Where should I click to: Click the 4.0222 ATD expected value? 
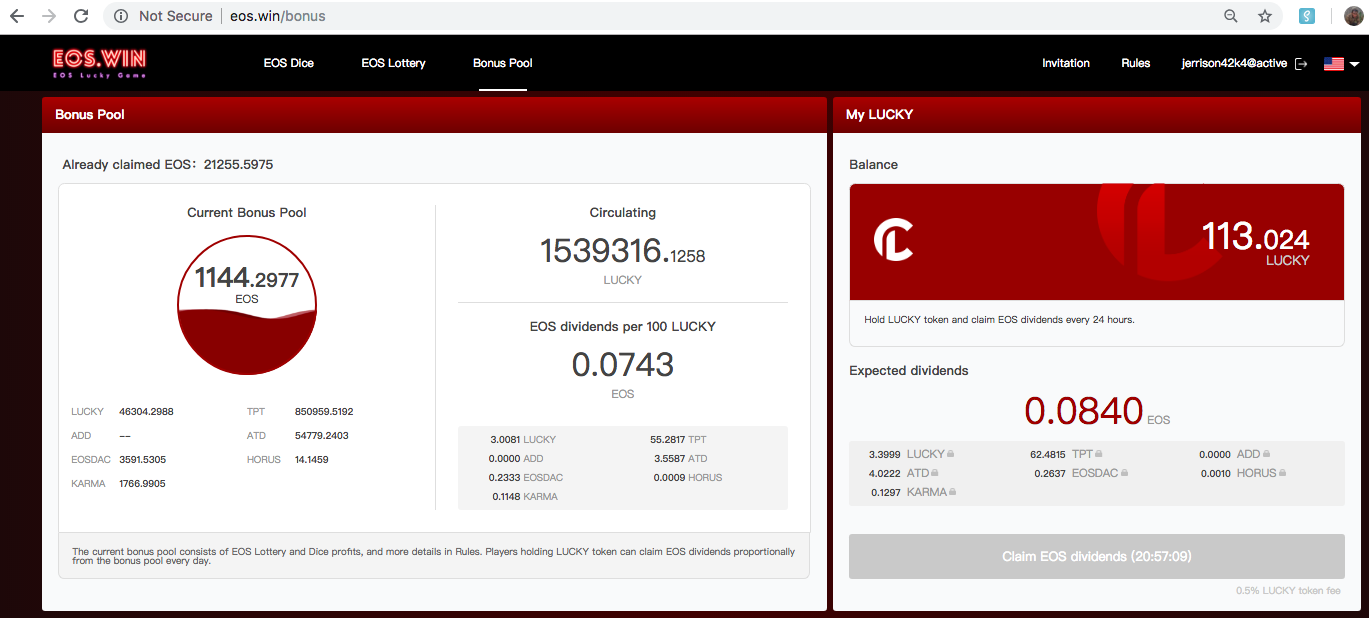885,473
